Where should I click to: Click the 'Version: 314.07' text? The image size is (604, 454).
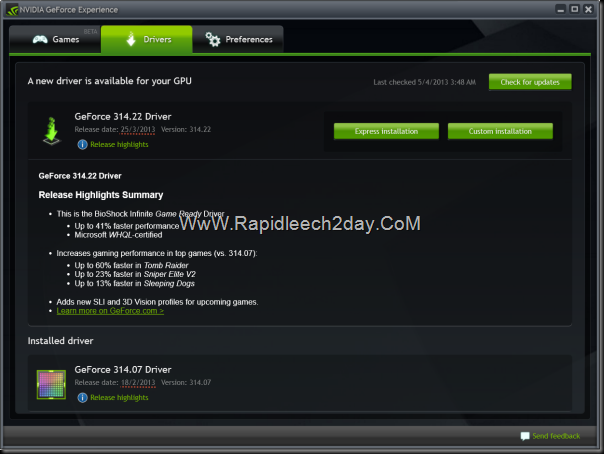coord(186,382)
